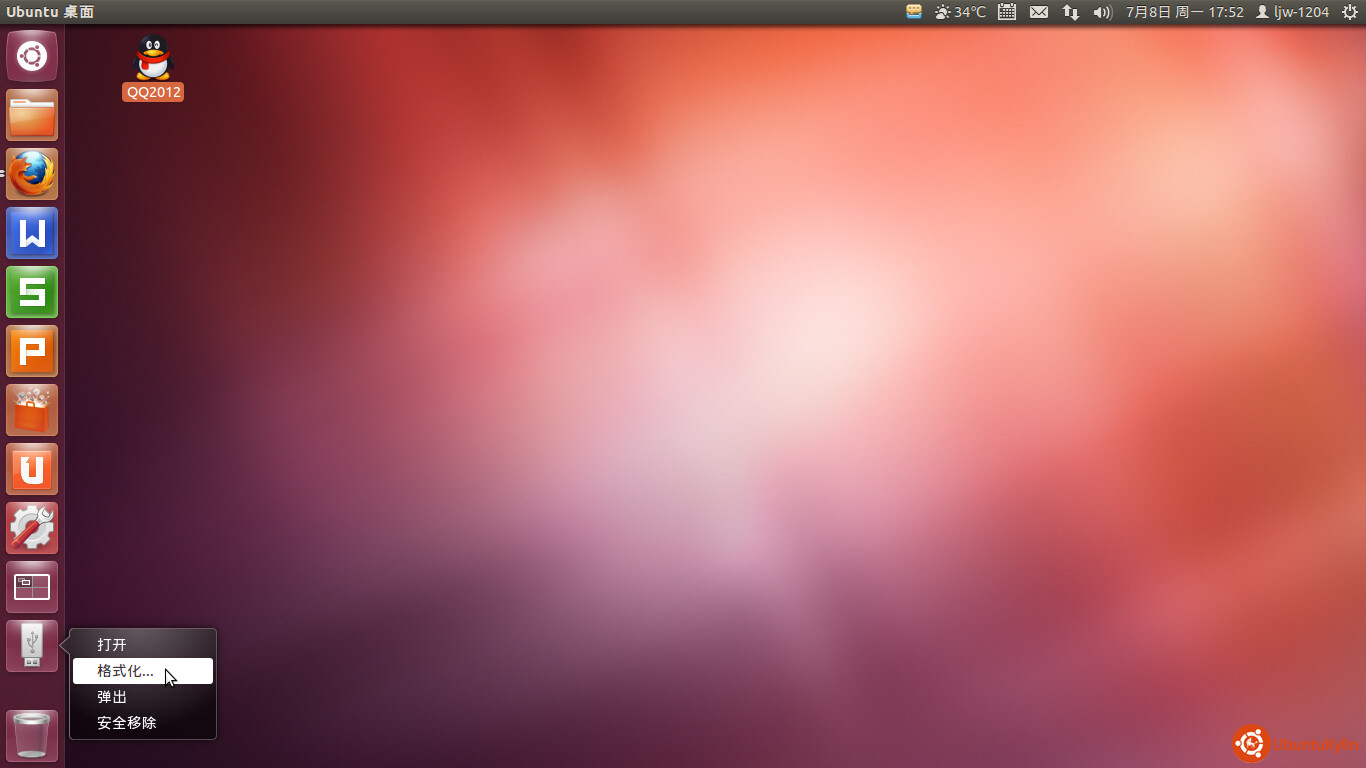Image resolution: width=1366 pixels, height=768 pixels.
Task: Select 打开 from the context menu
Action: coord(112,645)
